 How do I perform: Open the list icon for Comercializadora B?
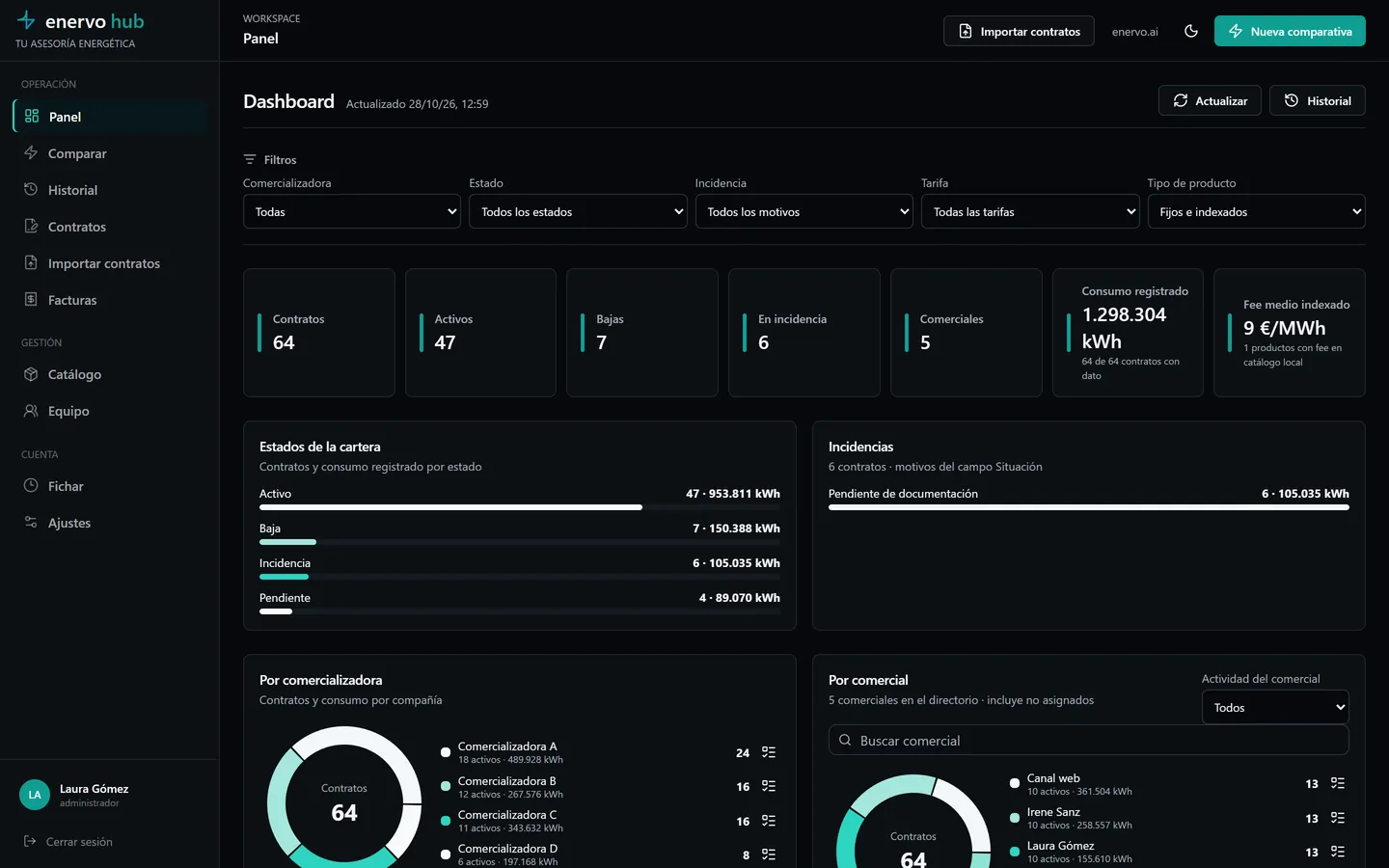(x=769, y=786)
